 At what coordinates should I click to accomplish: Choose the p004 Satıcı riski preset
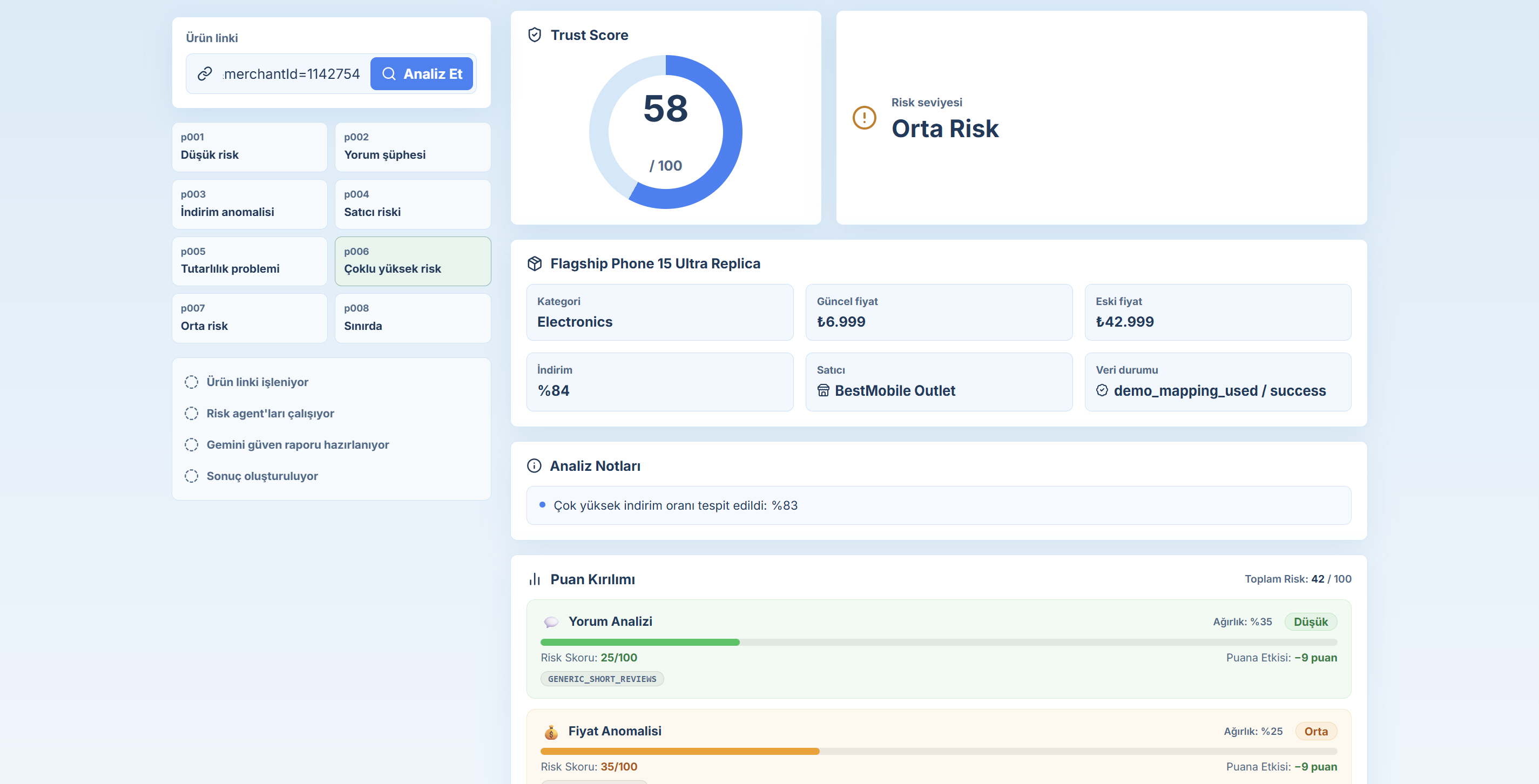point(413,204)
